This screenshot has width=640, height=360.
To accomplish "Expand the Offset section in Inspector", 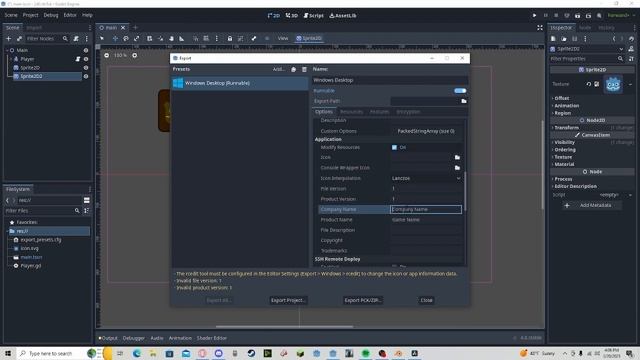I will pos(562,98).
